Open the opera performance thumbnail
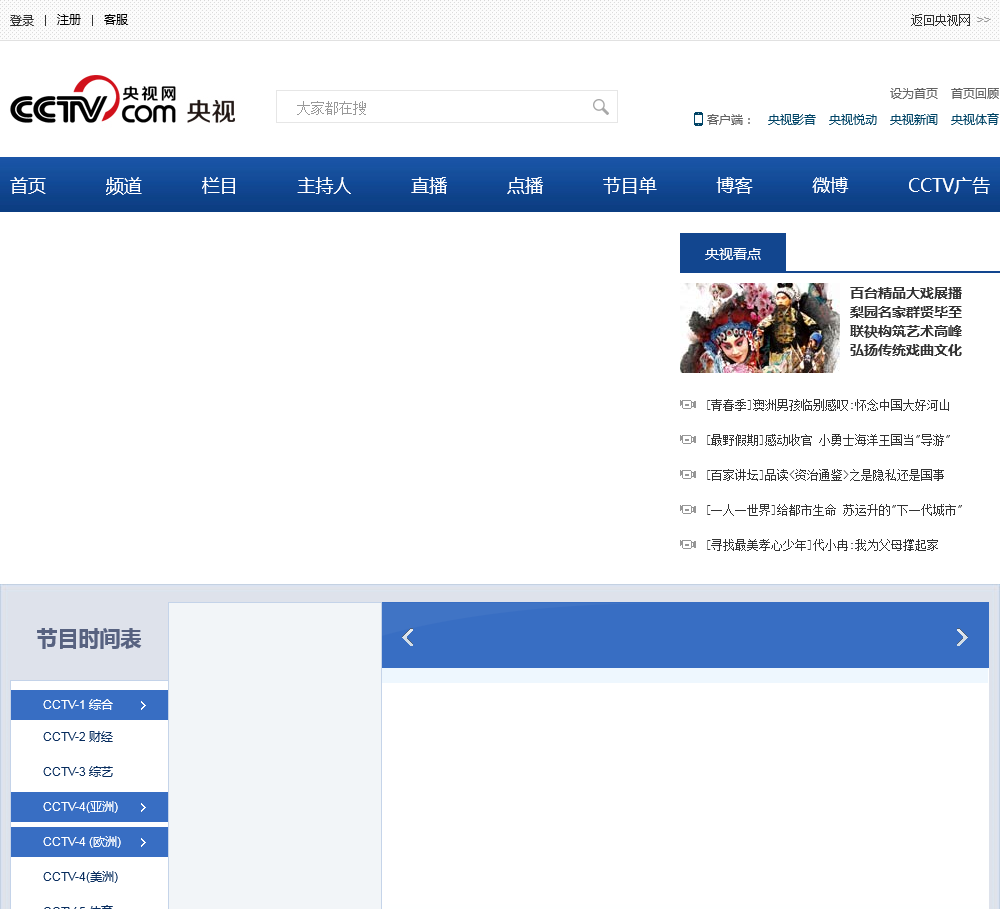The width and height of the screenshot is (1000, 909). point(759,328)
